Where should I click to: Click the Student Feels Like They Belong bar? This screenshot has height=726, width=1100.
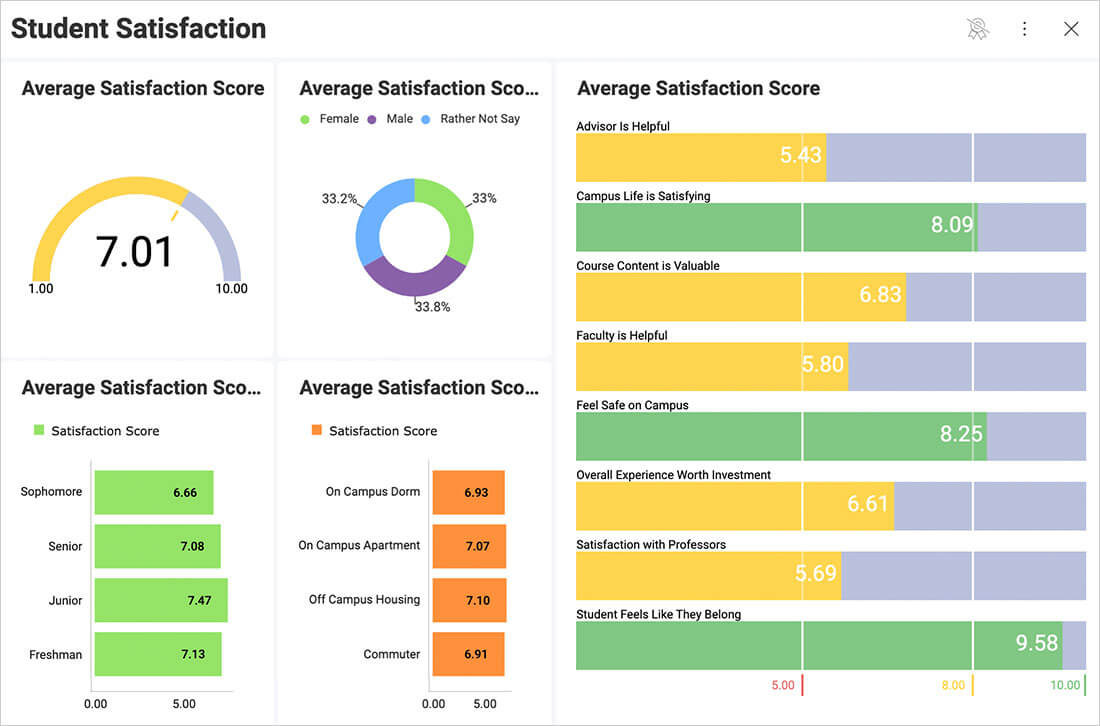click(818, 645)
